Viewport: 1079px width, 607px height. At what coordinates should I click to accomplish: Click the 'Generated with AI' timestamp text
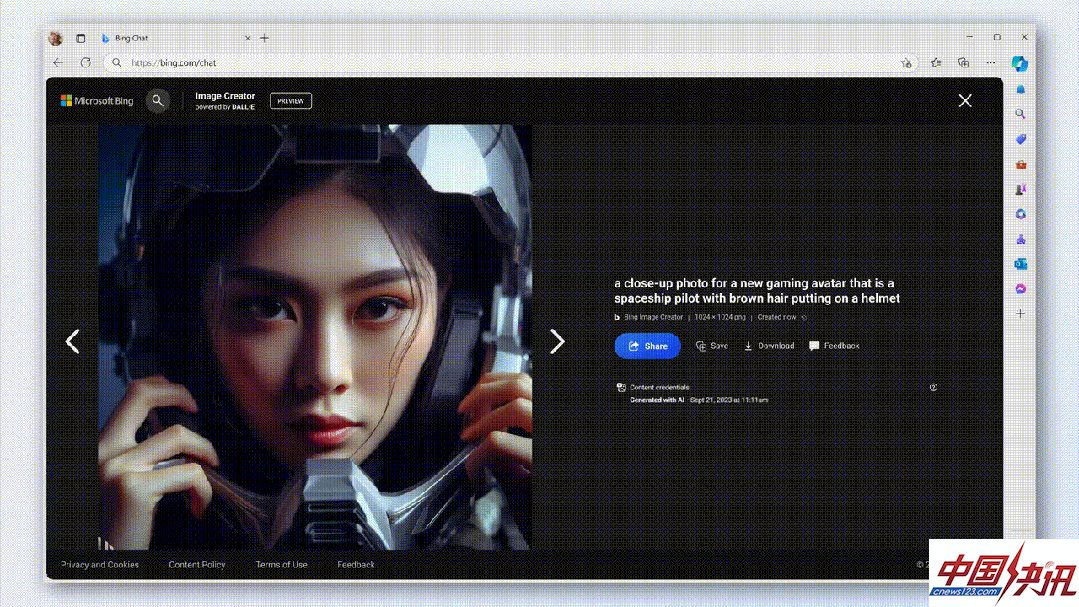[x=699, y=400]
